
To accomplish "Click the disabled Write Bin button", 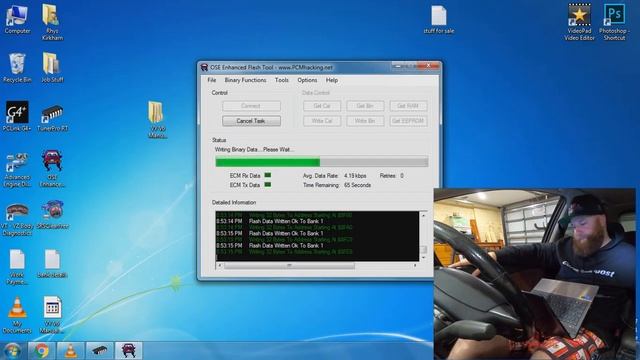I will click(365, 121).
